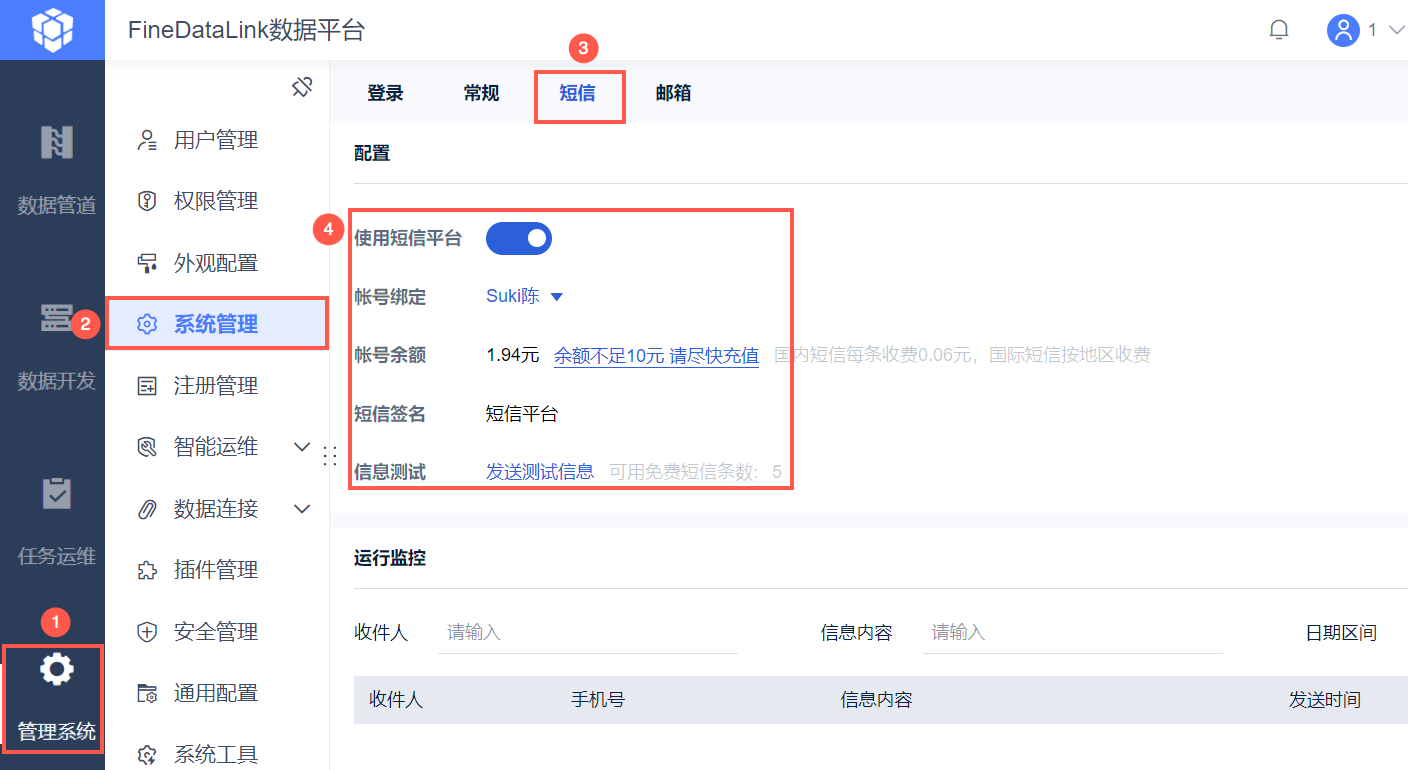
Task: Click the 管理系统 gear icon
Action: pyautogui.click(x=56, y=669)
